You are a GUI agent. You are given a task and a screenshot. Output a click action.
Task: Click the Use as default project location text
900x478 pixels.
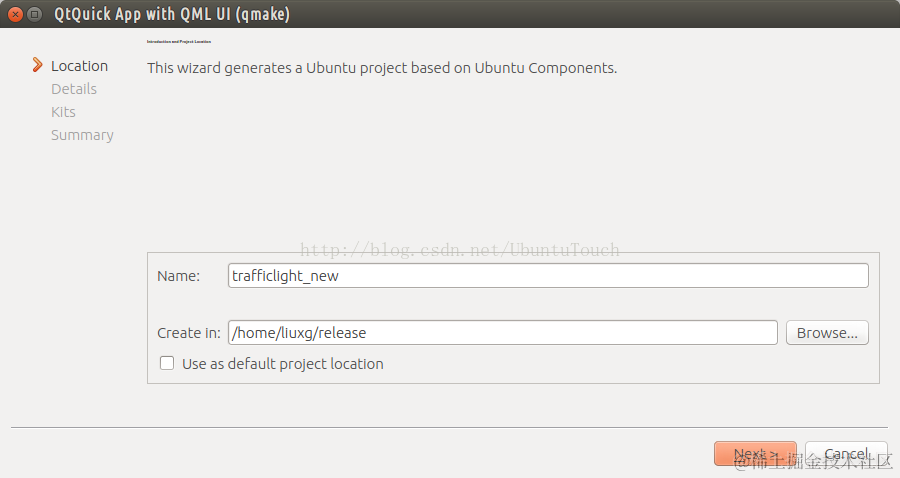tap(282, 364)
